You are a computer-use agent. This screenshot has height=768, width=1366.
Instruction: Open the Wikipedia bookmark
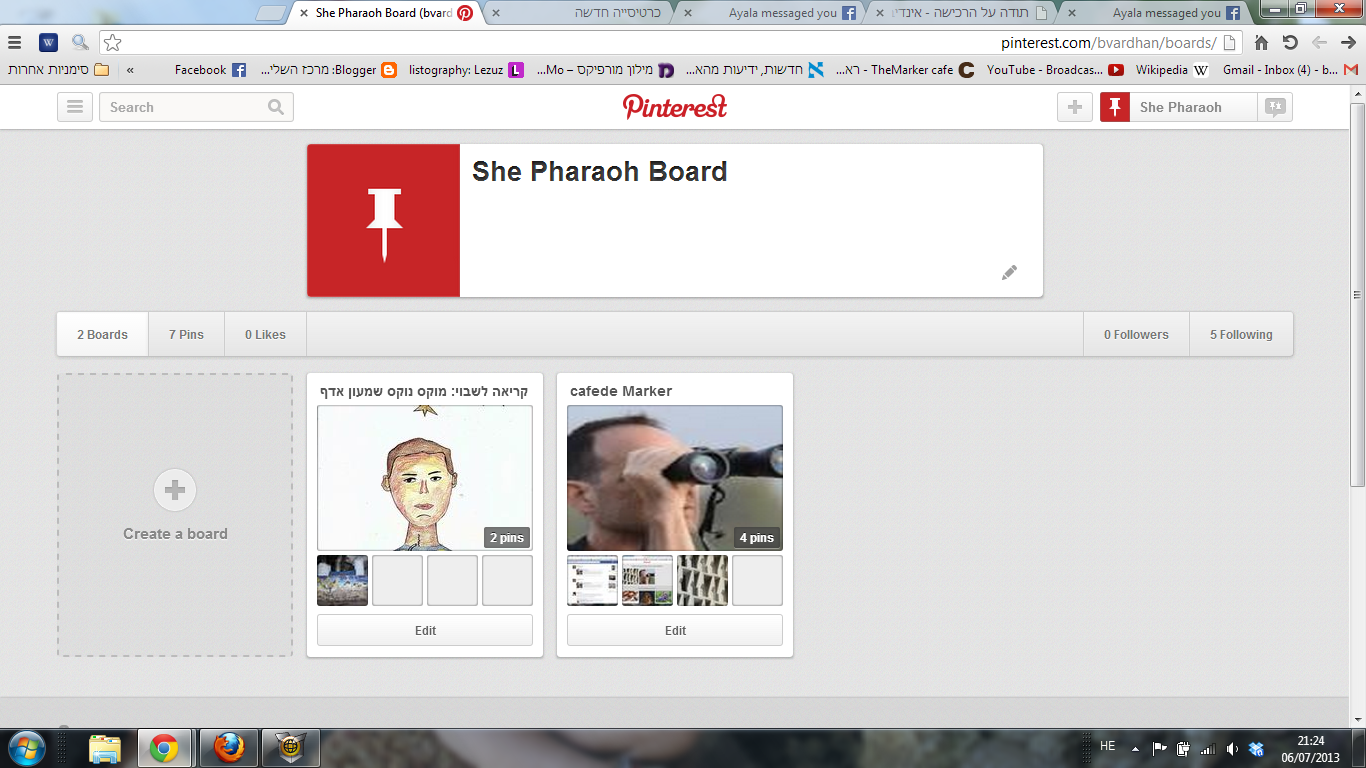point(1172,70)
